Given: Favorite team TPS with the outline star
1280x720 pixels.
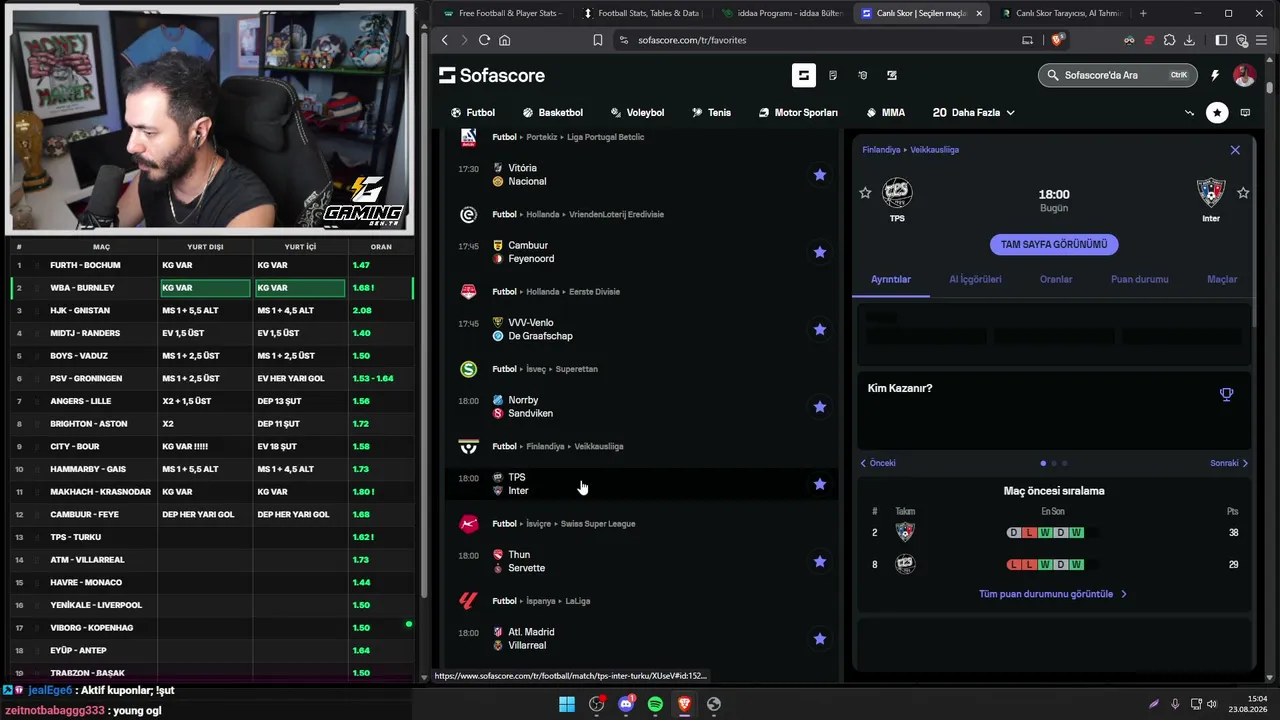Looking at the screenshot, I should click(865, 193).
